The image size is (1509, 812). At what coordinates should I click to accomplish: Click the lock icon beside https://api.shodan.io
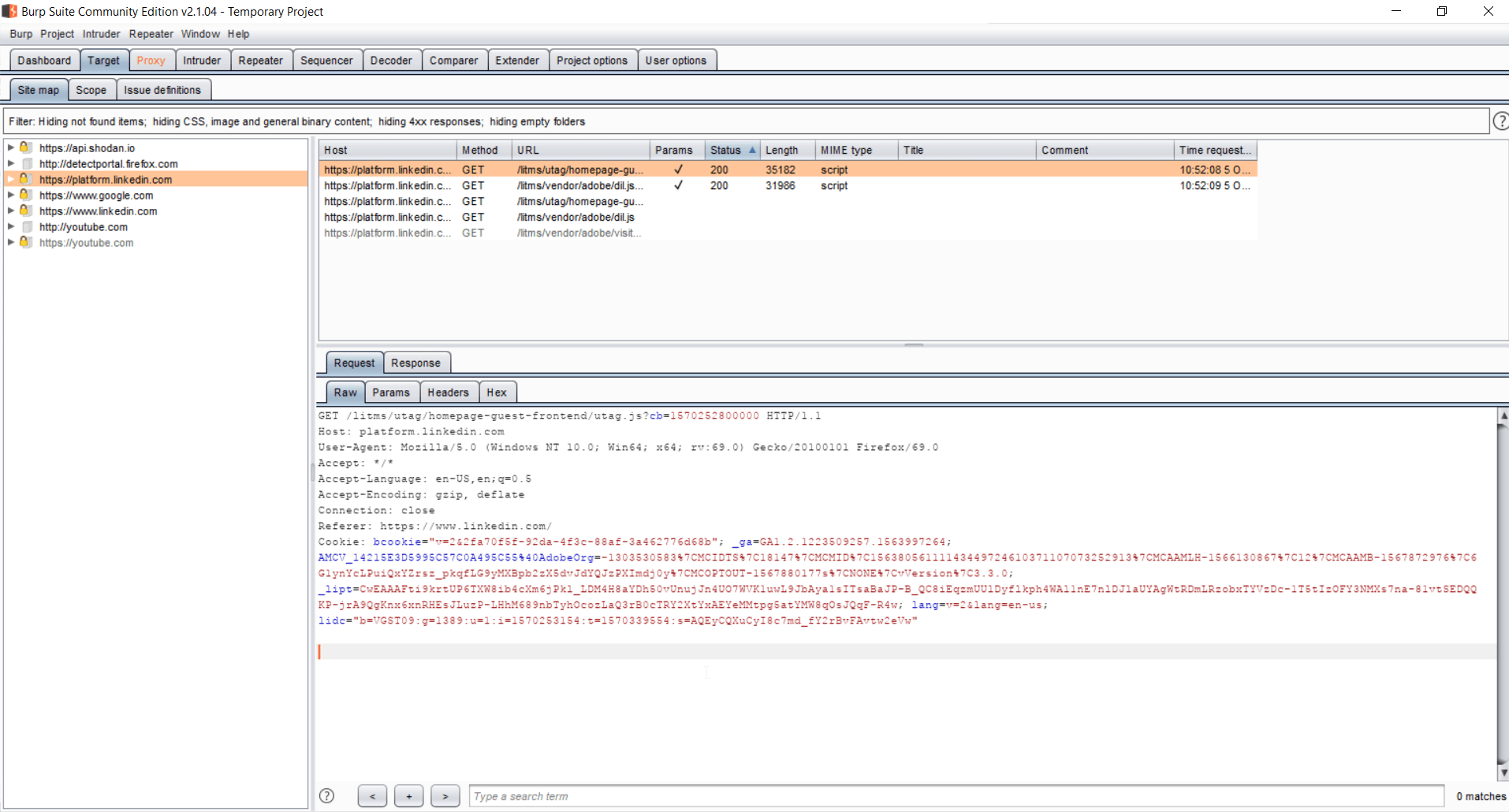coord(26,147)
